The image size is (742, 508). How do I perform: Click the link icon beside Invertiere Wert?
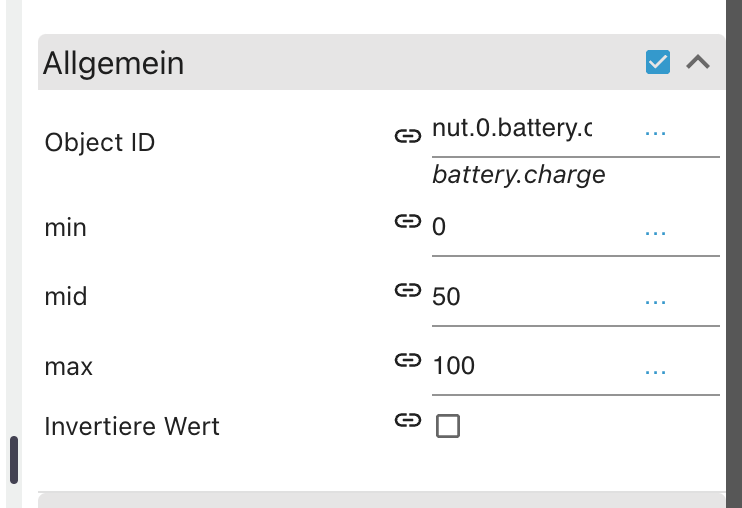coord(407,421)
